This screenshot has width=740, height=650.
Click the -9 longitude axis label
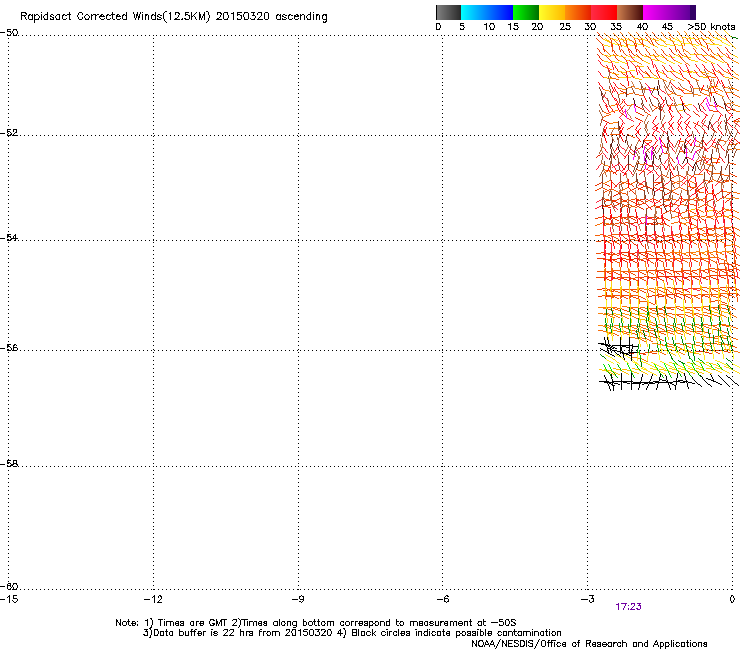[298, 599]
